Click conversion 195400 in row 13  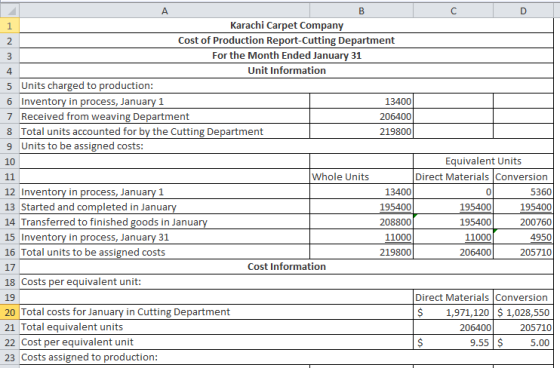523,207
